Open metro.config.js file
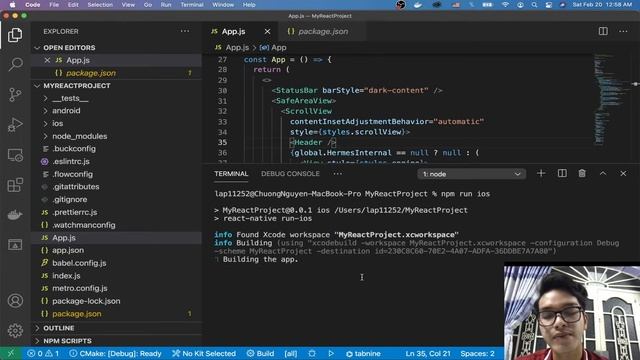 point(116,288)
